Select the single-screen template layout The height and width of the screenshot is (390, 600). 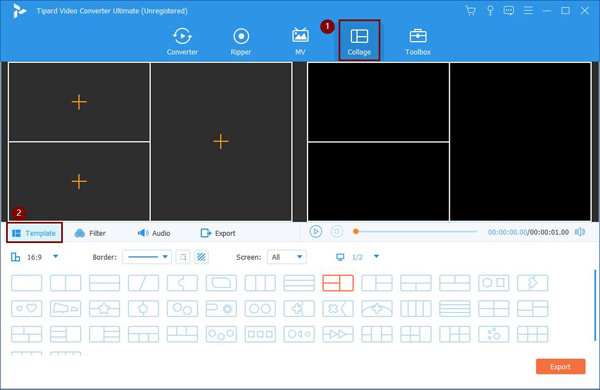27,283
